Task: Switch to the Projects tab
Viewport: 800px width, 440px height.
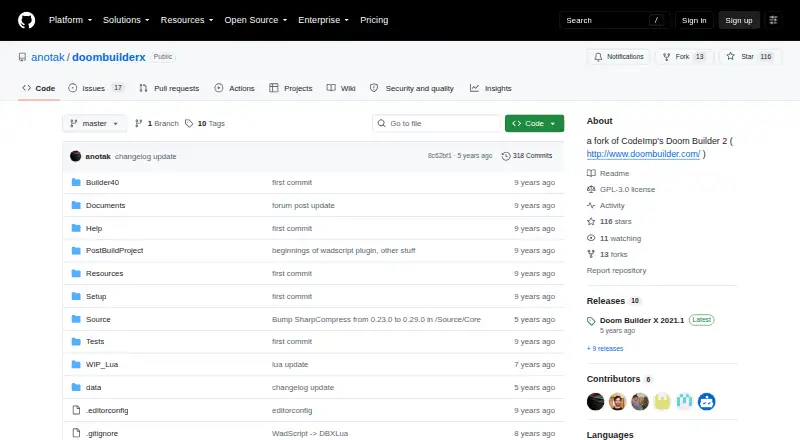Action: (291, 88)
